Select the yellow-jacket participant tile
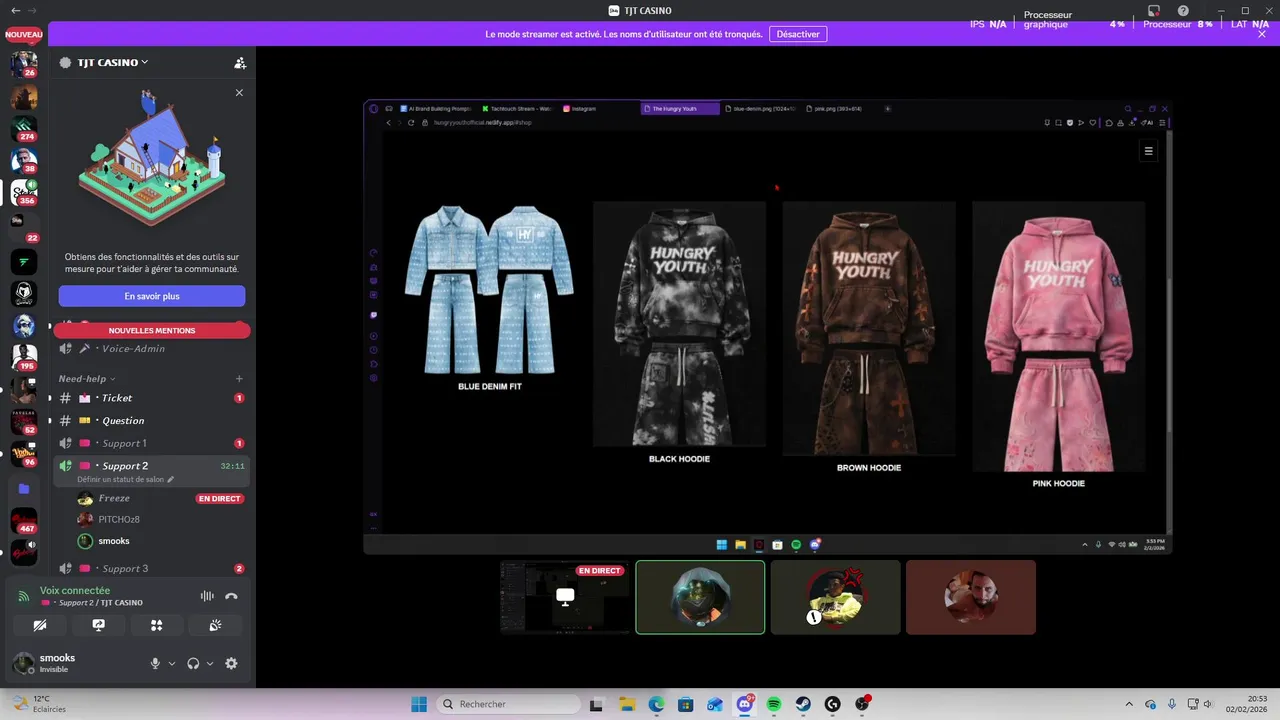Image resolution: width=1280 pixels, height=720 pixels. (836, 597)
